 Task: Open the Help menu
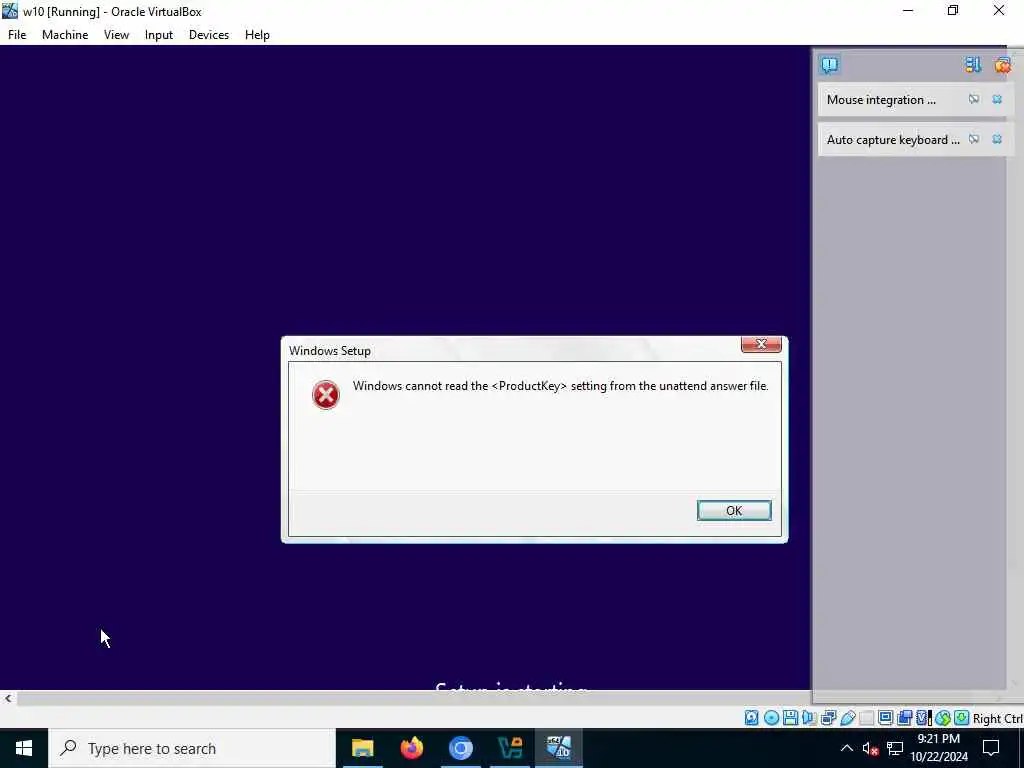[257, 35]
